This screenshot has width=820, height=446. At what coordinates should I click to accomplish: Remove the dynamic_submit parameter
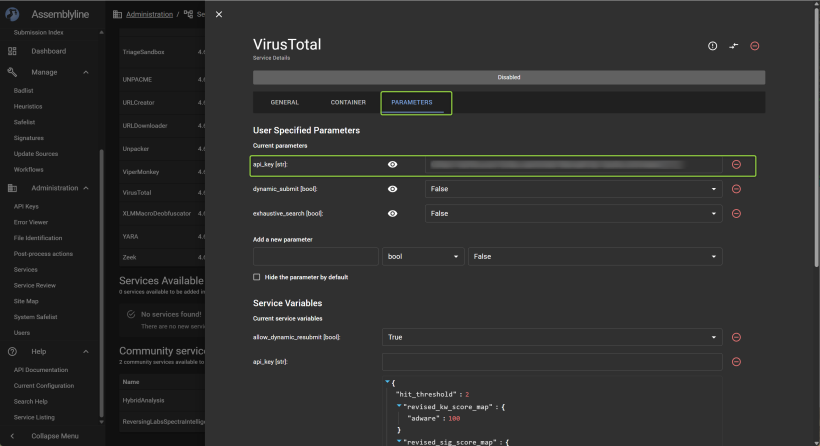click(736, 189)
